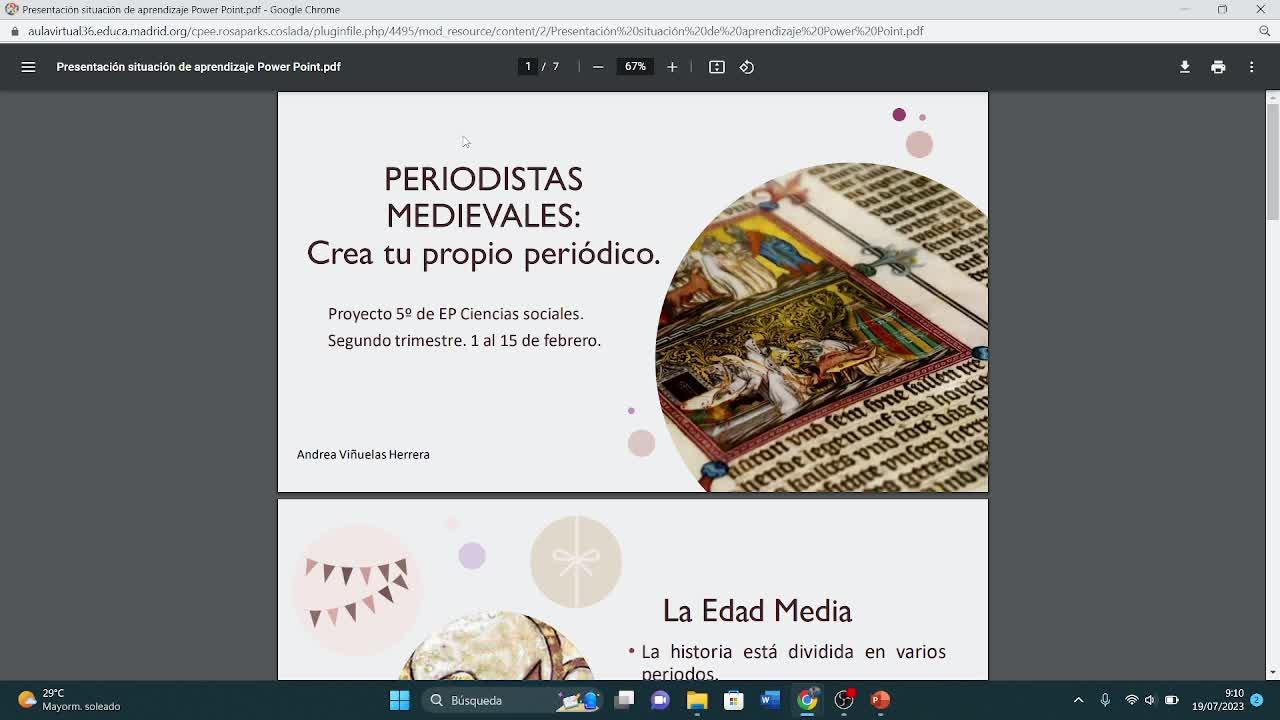Rotate the PDF counterclockwise
Viewport: 1280px width, 720px height.
point(747,67)
